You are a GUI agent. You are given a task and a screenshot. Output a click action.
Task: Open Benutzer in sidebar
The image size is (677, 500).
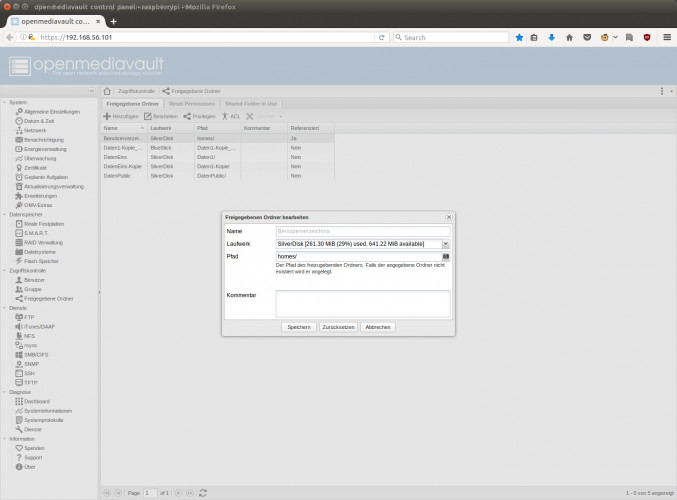30,280
